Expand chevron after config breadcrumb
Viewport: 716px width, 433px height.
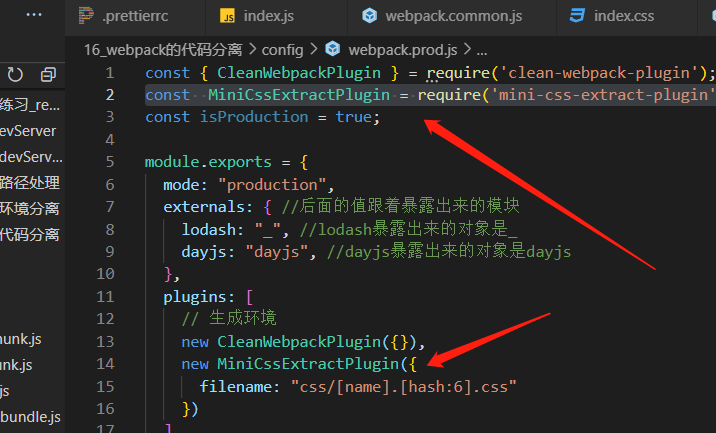click(x=314, y=48)
